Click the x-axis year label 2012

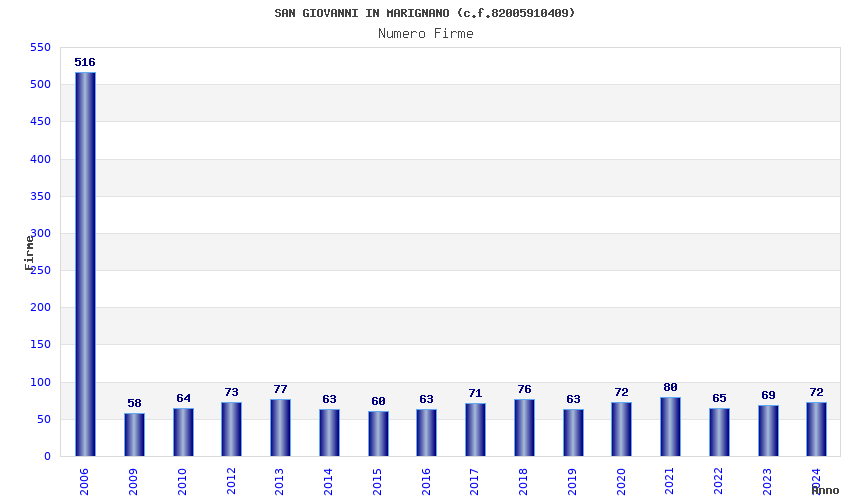pos(231,482)
